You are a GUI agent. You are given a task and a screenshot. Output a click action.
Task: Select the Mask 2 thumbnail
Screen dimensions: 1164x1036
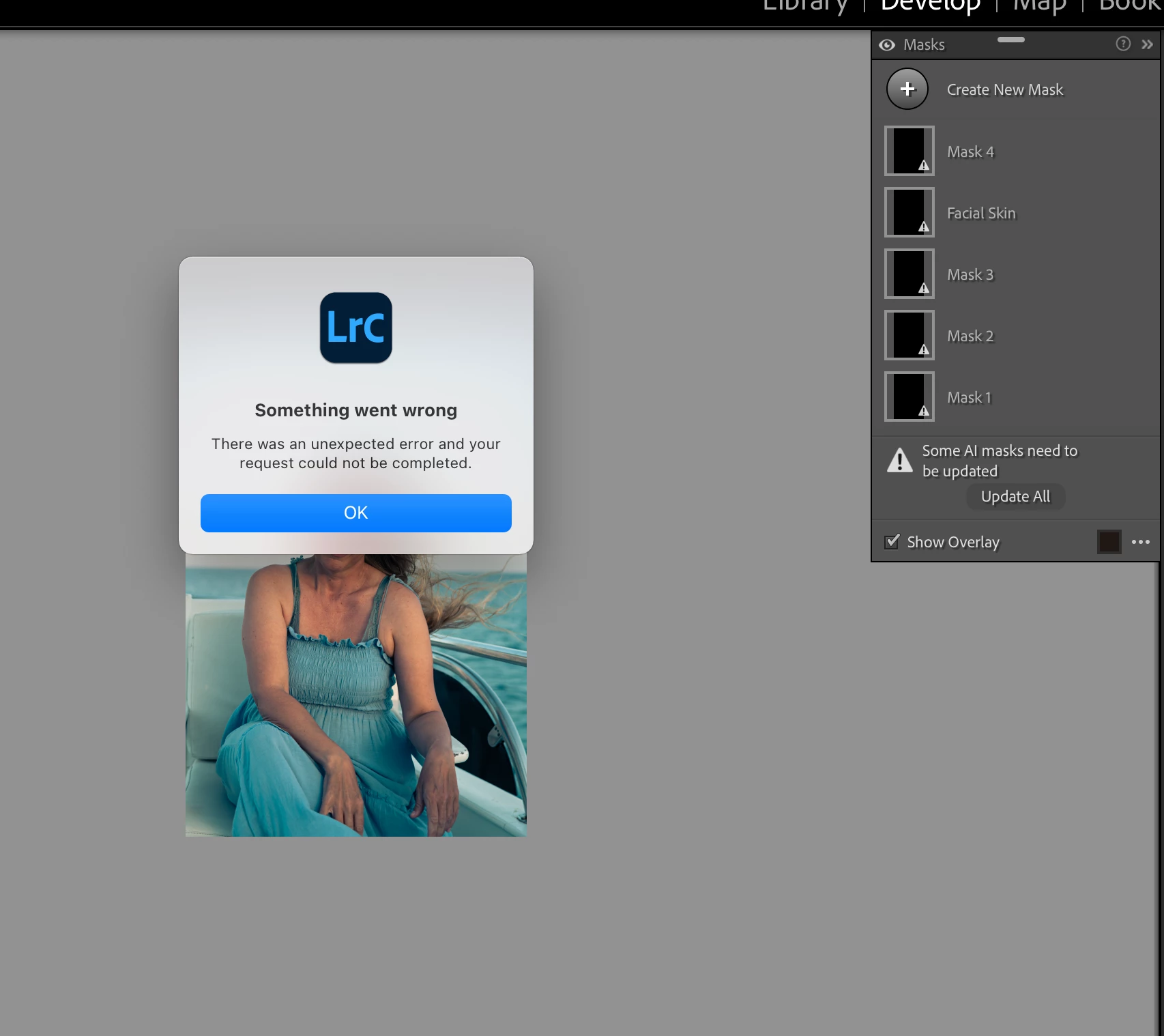(x=909, y=335)
